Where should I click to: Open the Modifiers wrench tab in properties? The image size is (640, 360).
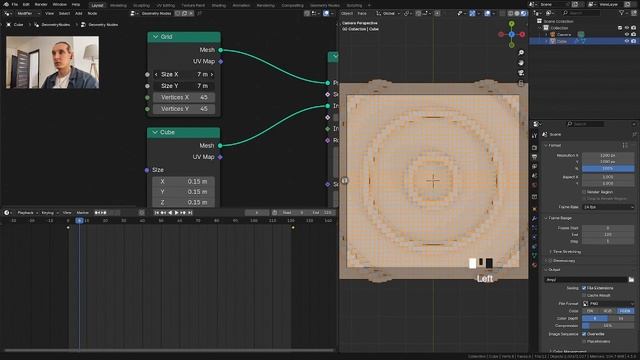534,218
